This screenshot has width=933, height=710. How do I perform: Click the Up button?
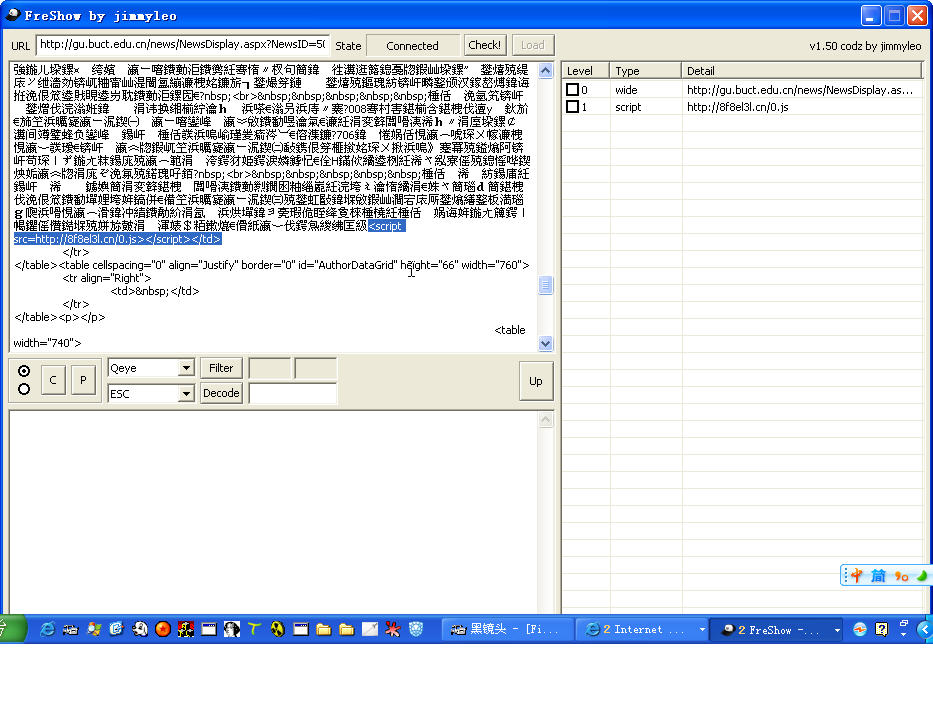pos(536,381)
